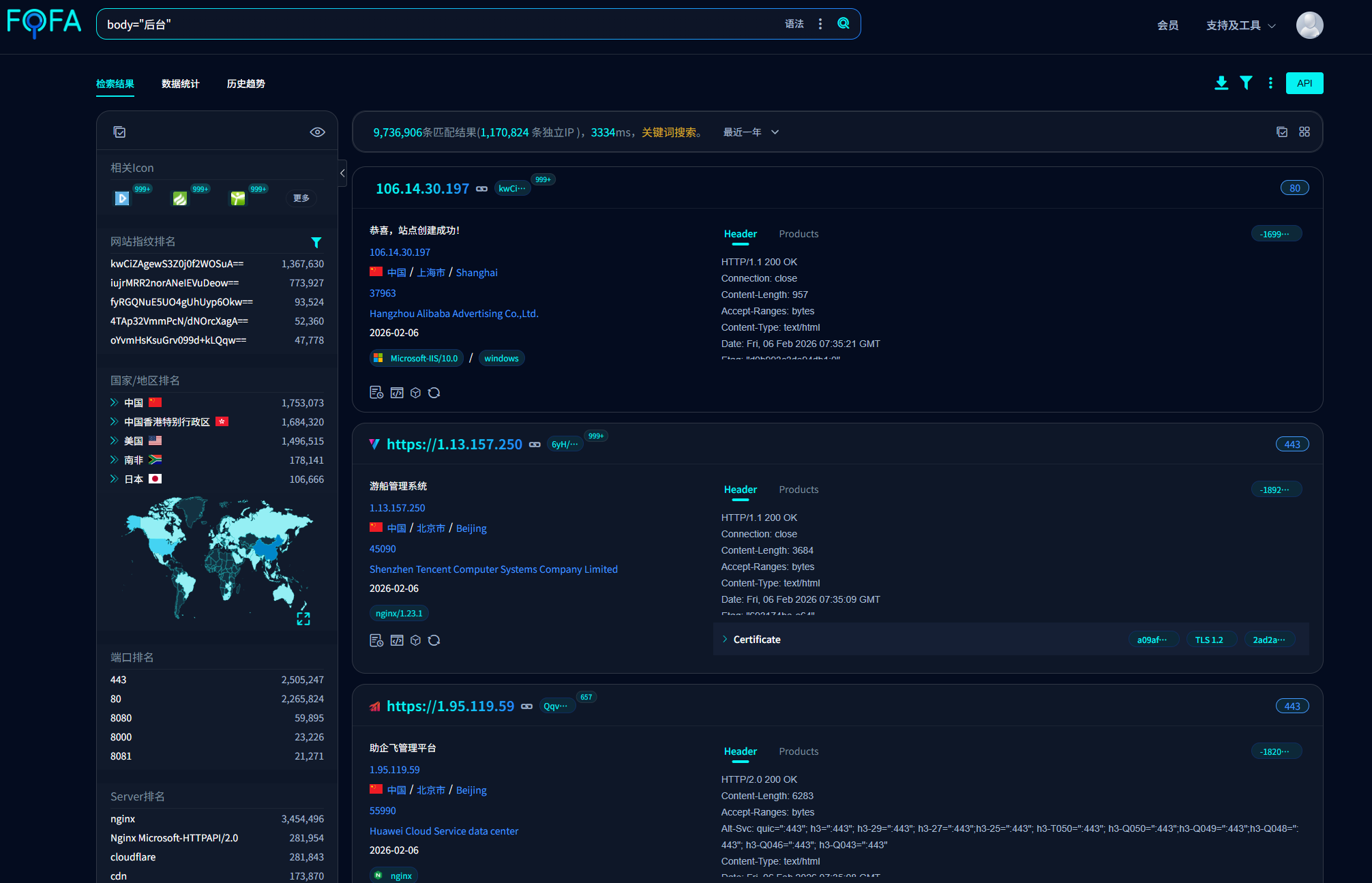Toggle the select-all checkbox icon in results bar
This screenshot has height=883, width=1372.
point(1282,132)
